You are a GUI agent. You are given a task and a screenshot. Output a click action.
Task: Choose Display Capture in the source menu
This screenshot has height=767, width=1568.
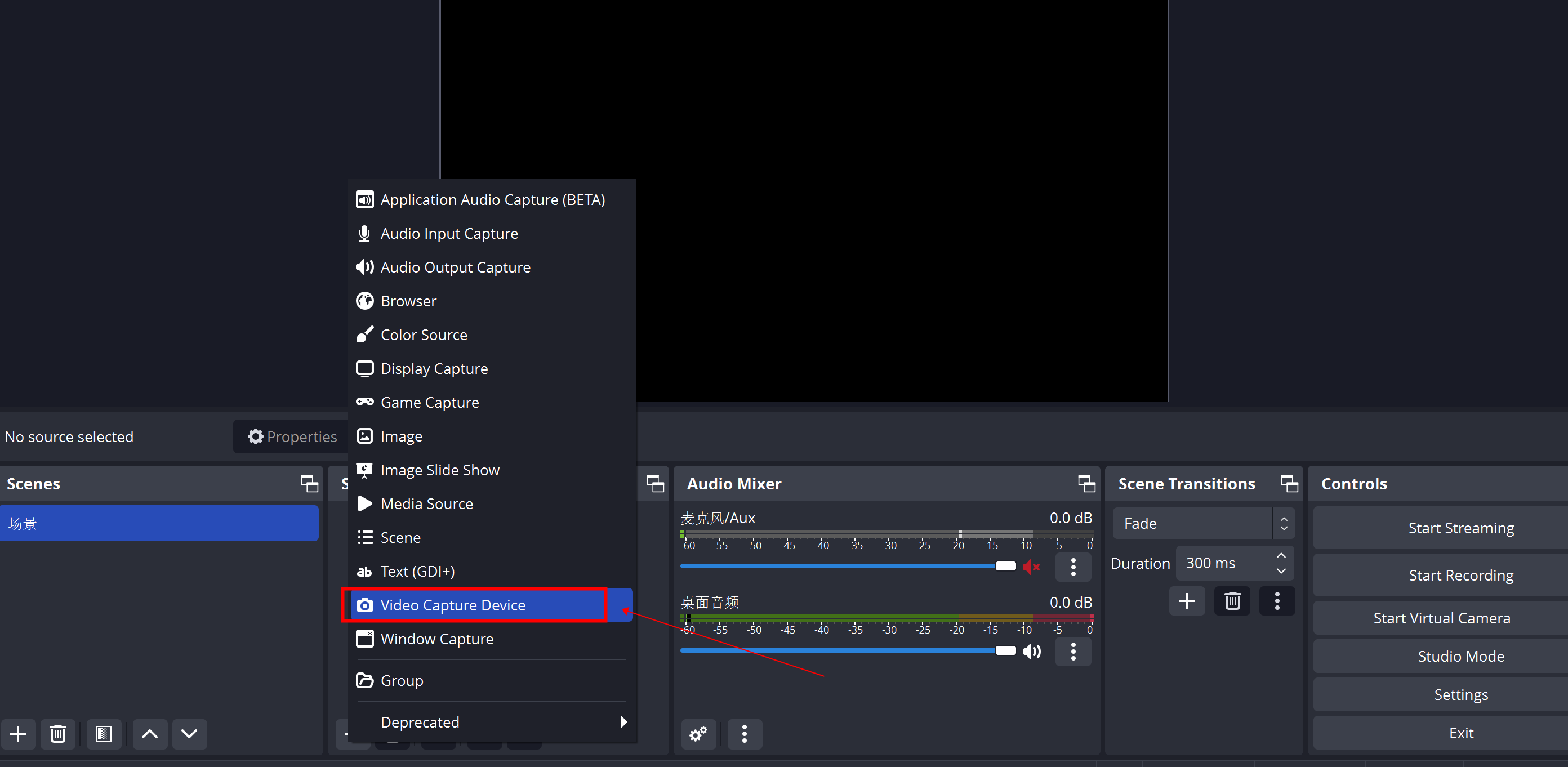[x=434, y=368]
